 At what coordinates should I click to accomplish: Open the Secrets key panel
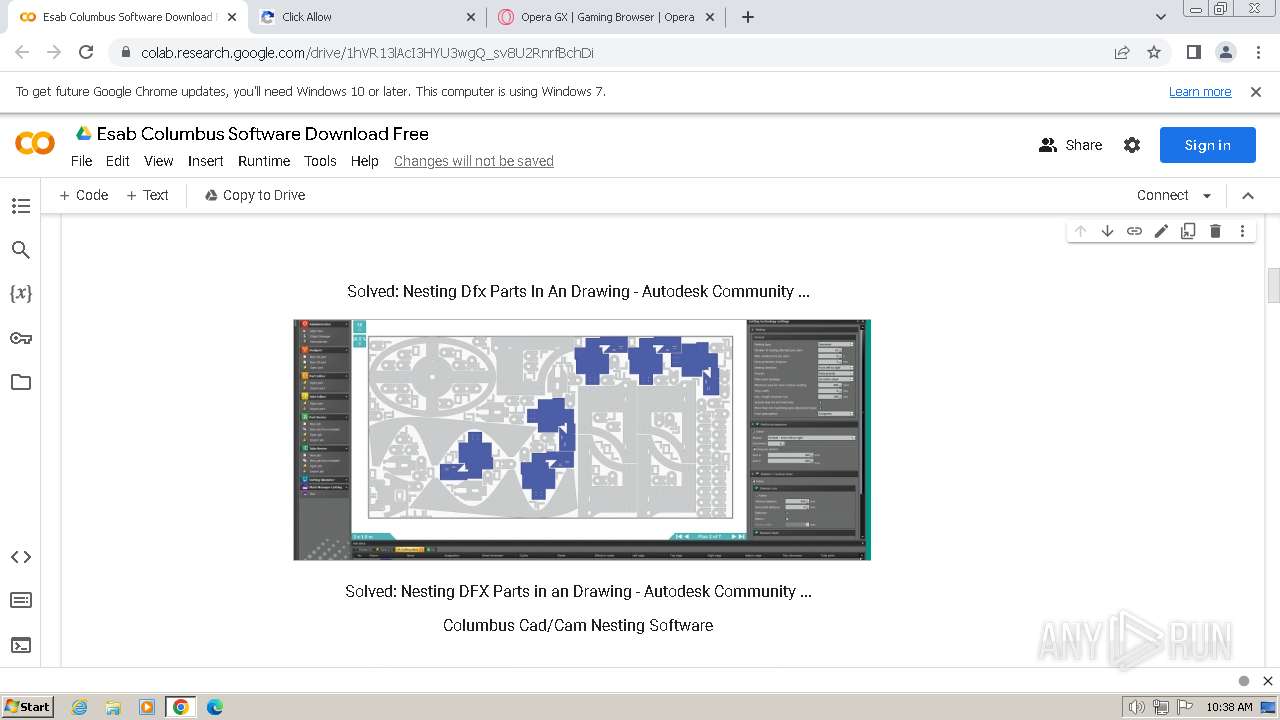point(21,338)
